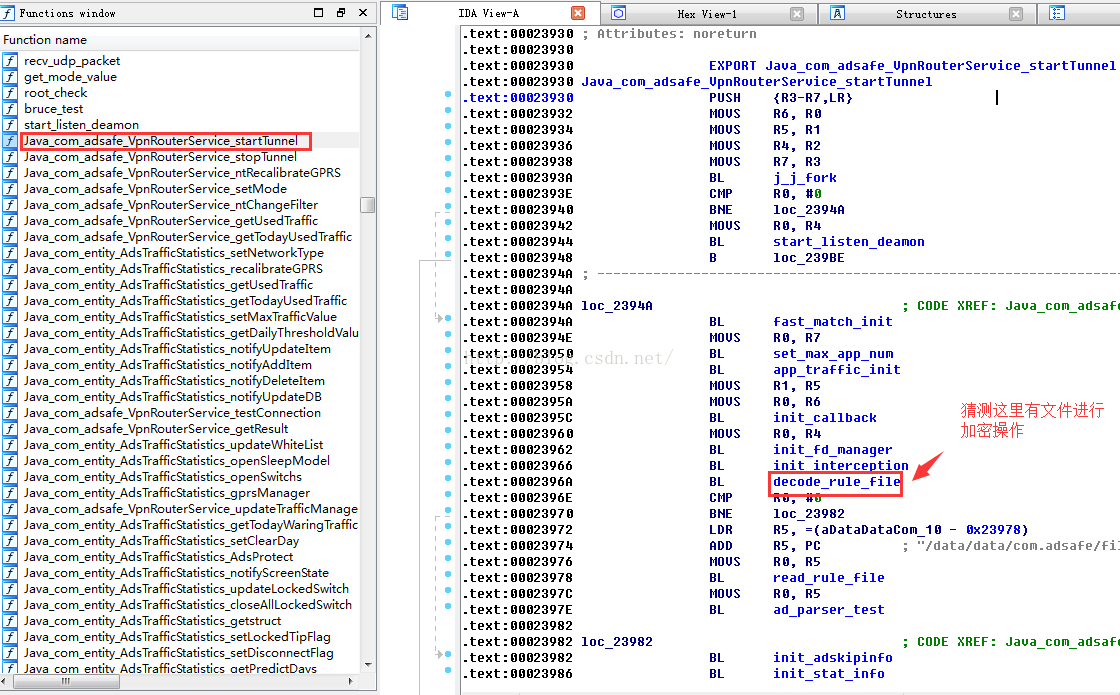Viewport: 1120px width, 695px height.
Task: Follow the init_stat_info call operand
Action: (829, 674)
